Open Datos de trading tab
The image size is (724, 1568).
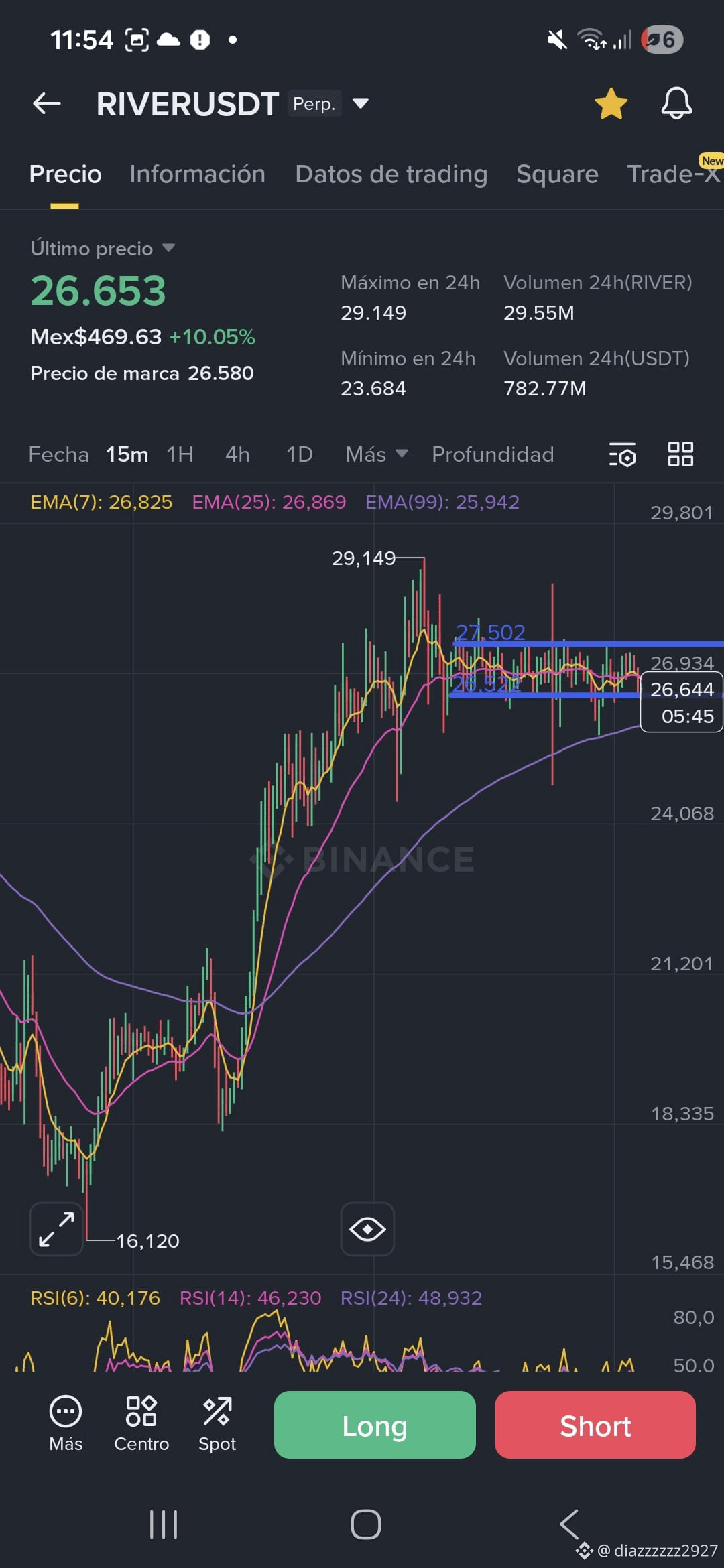tap(391, 174)
